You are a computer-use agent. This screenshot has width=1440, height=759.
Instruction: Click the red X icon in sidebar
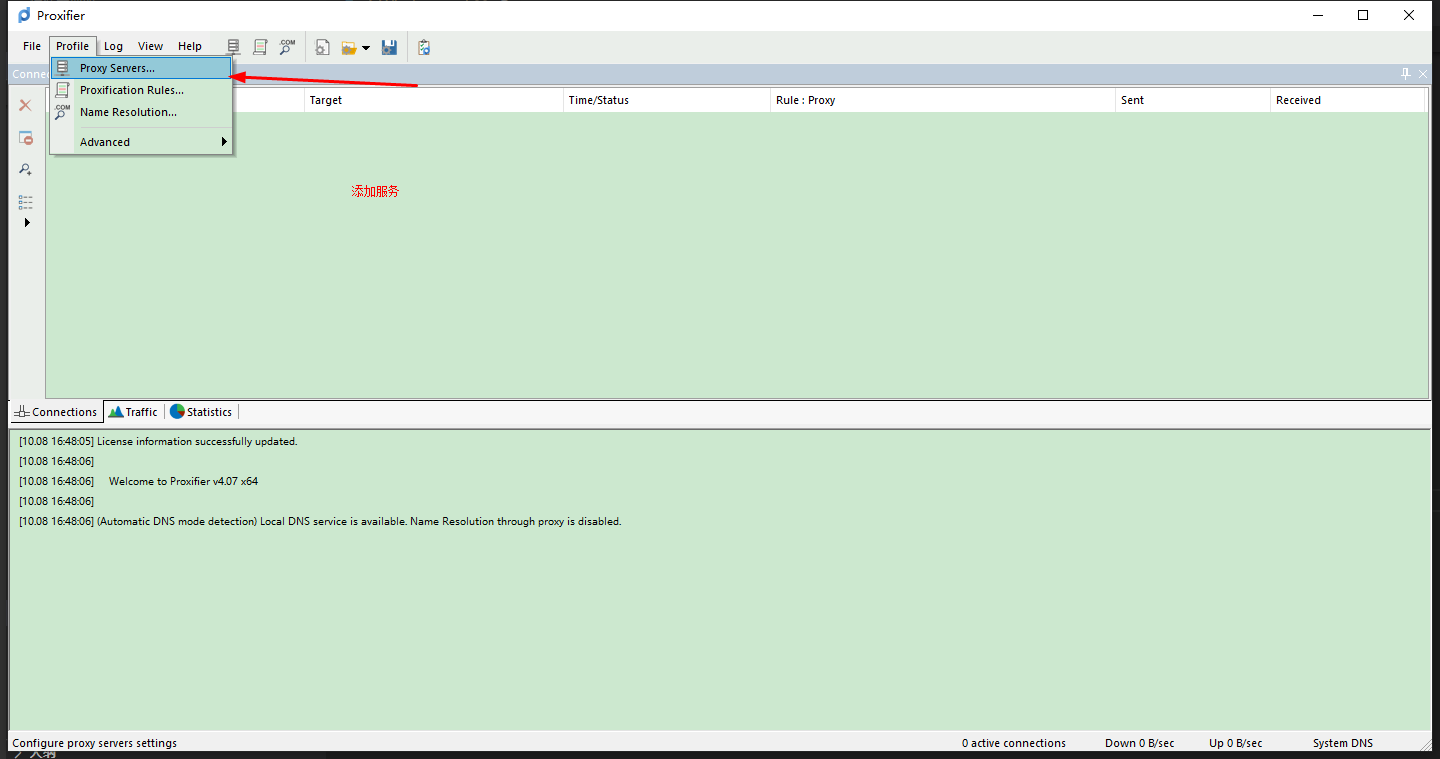point(26,105)
